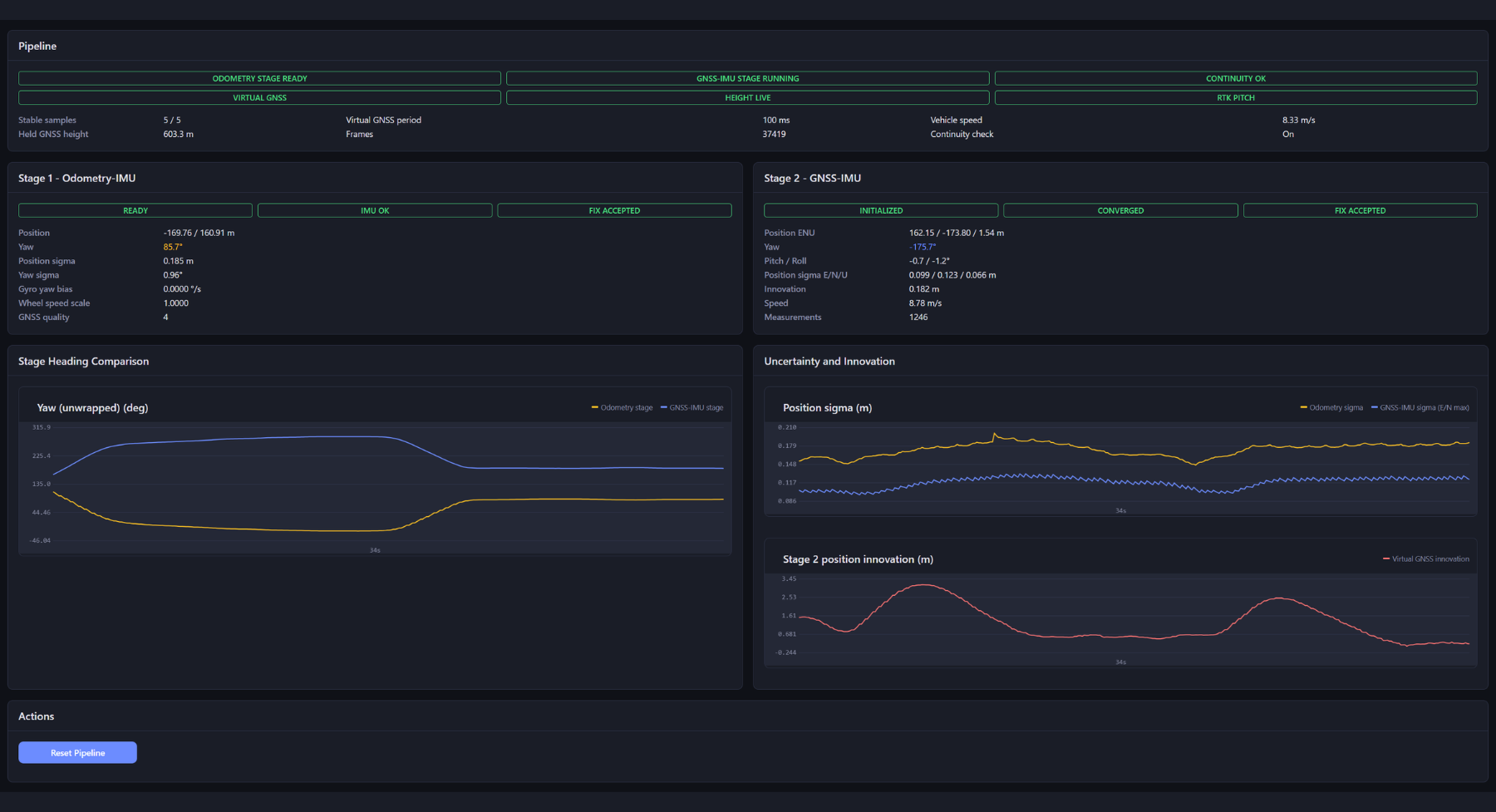Click the RTK PITCH badge
The height and width of the screenshot is (812, 1496).
click(x=1236, y=97)
